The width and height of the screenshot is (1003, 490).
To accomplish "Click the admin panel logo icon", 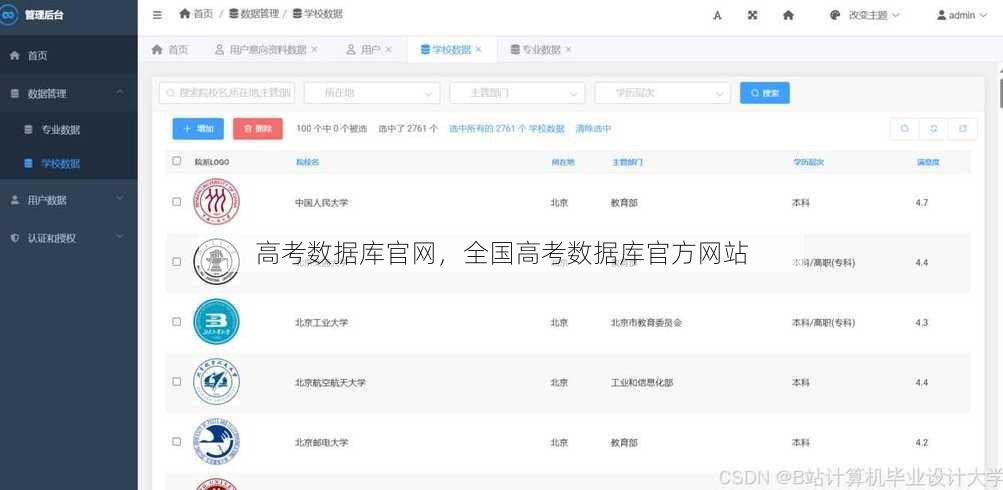I will (9, 15).
